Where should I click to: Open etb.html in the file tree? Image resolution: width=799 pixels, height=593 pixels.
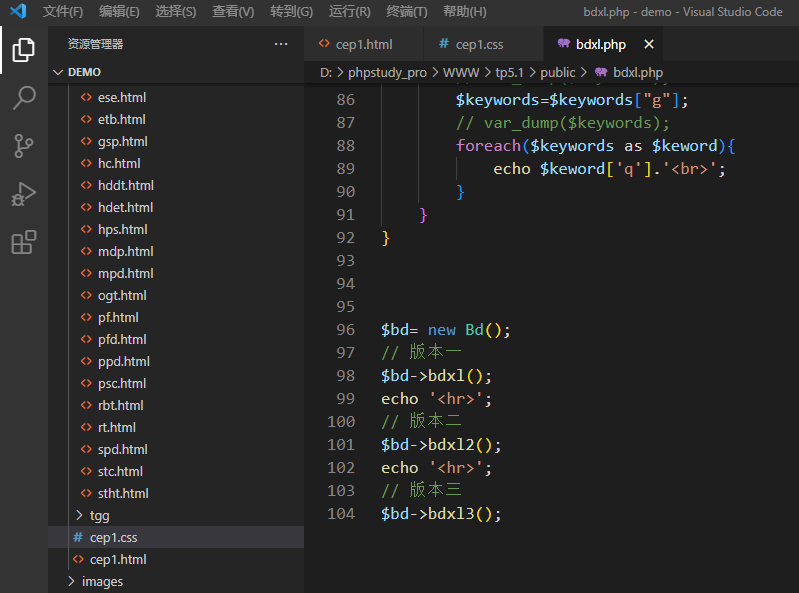tap(176, 119)
